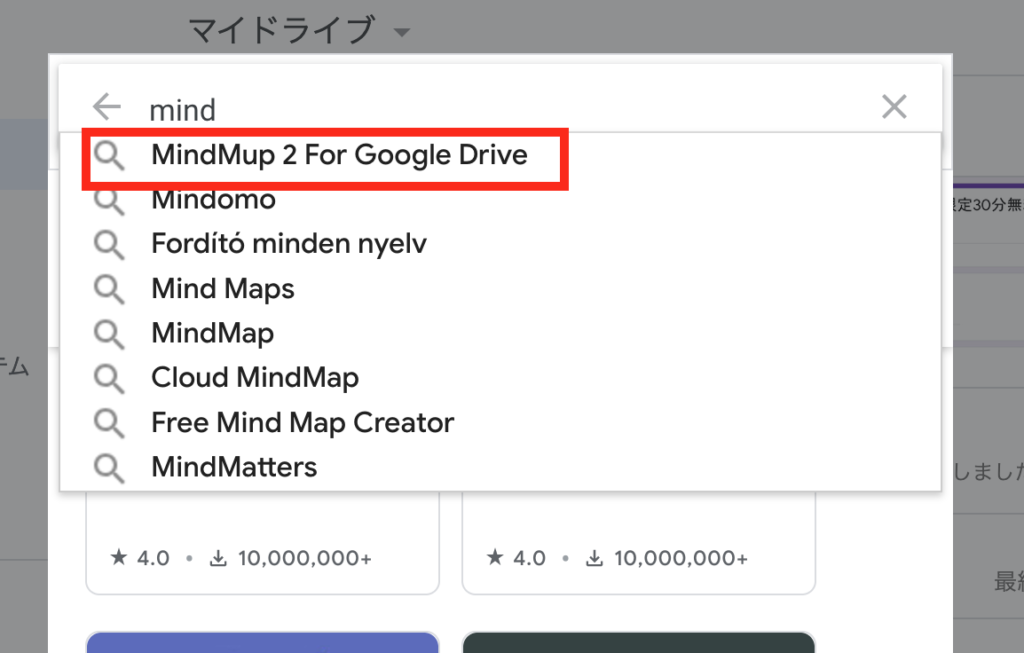Screen dimensions: 1024x653
Task: Open the マイドライブ dropdown arrow
Action: (x=402, y=32)
